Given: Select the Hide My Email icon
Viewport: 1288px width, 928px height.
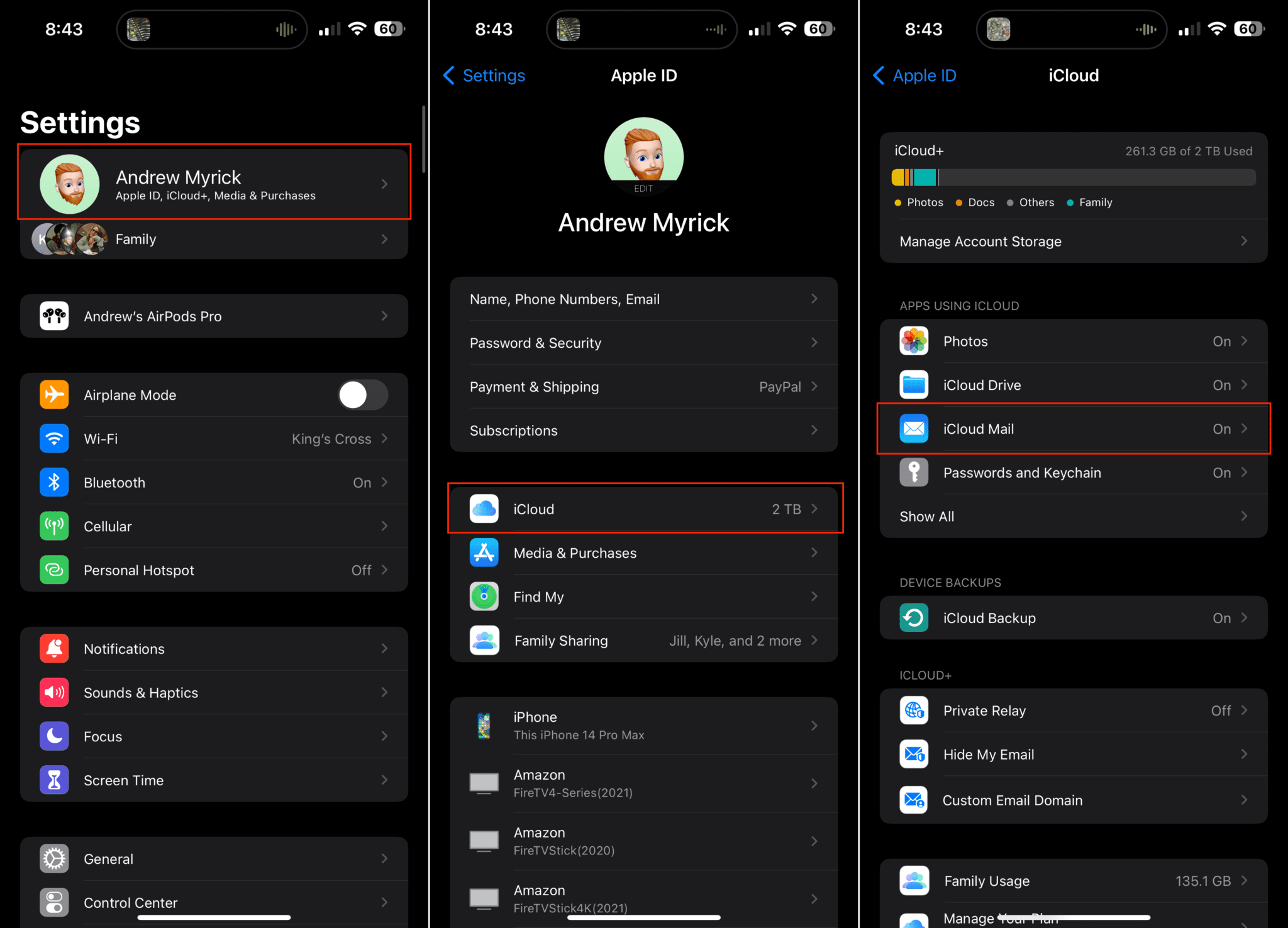Looking at the screenshot, I should click(913, 754).
